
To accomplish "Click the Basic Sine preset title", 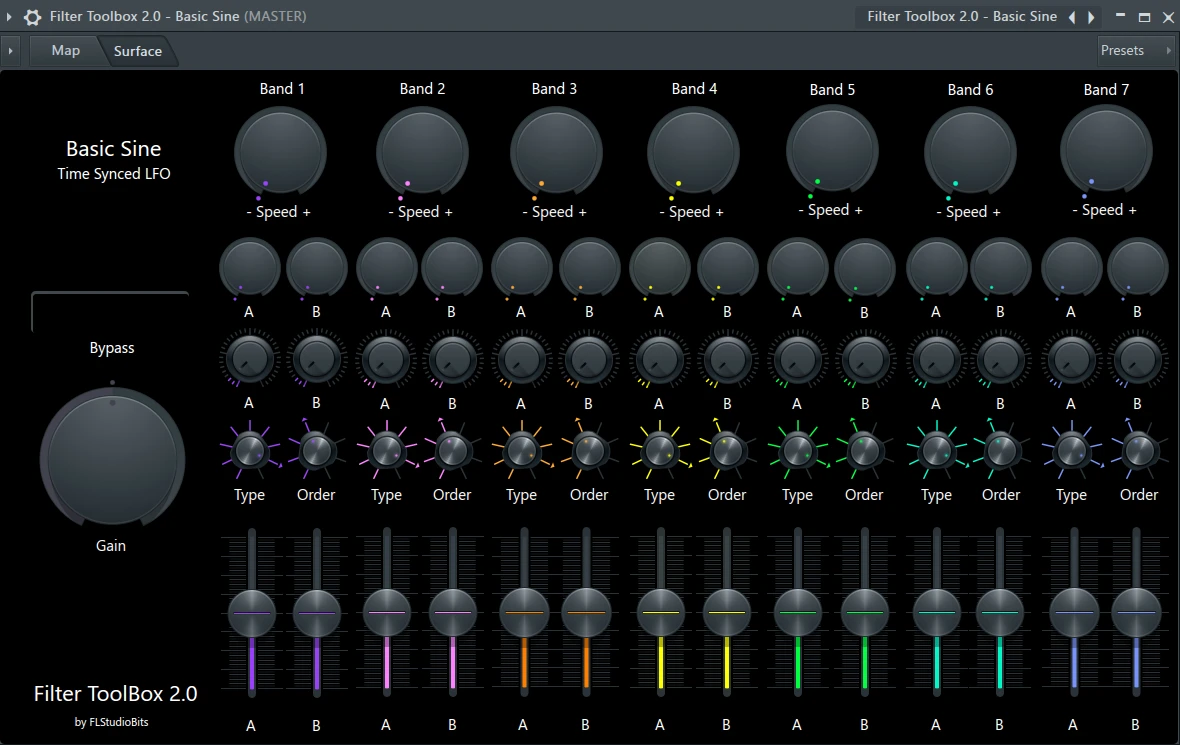I will (x=114, y=148).
